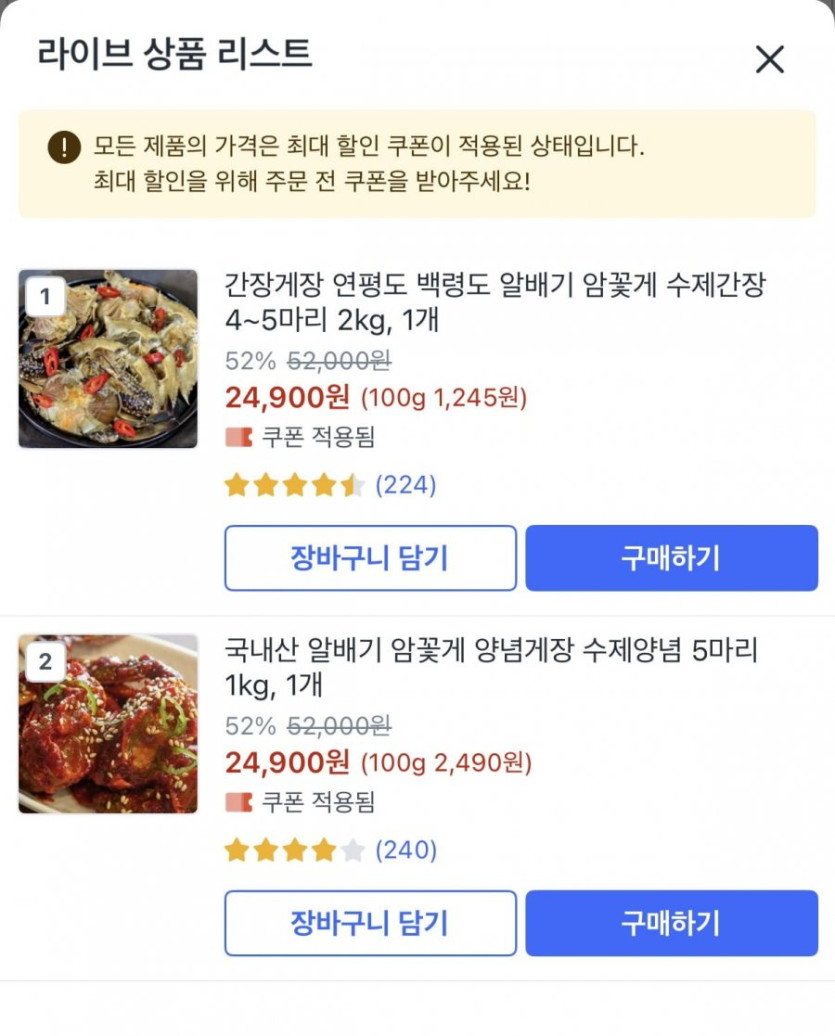Click the warning icon in coupon notice
Viewport: 835px width, 1036px height.
pos(64,148)
